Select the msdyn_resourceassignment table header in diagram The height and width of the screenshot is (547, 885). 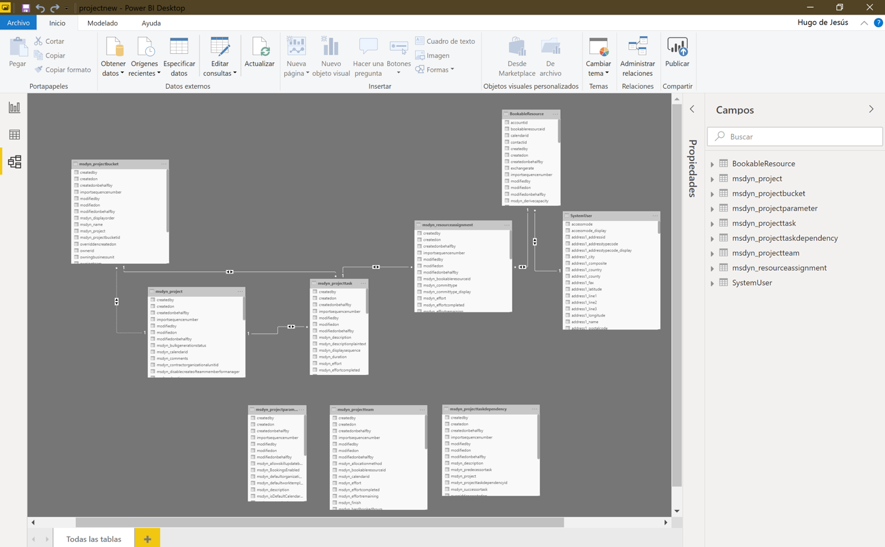pyautogui.click(x=463, y=225)
